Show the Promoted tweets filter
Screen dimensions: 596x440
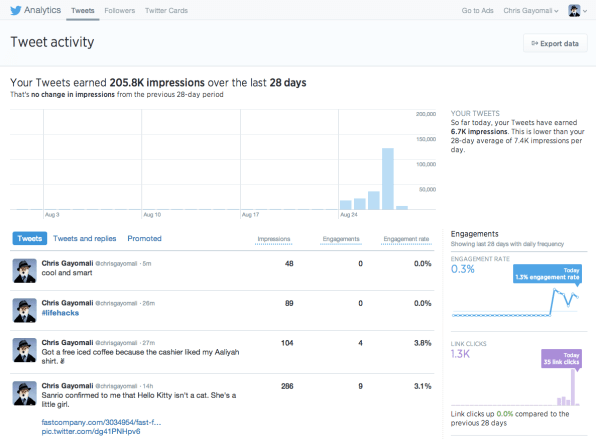[144, 238]
